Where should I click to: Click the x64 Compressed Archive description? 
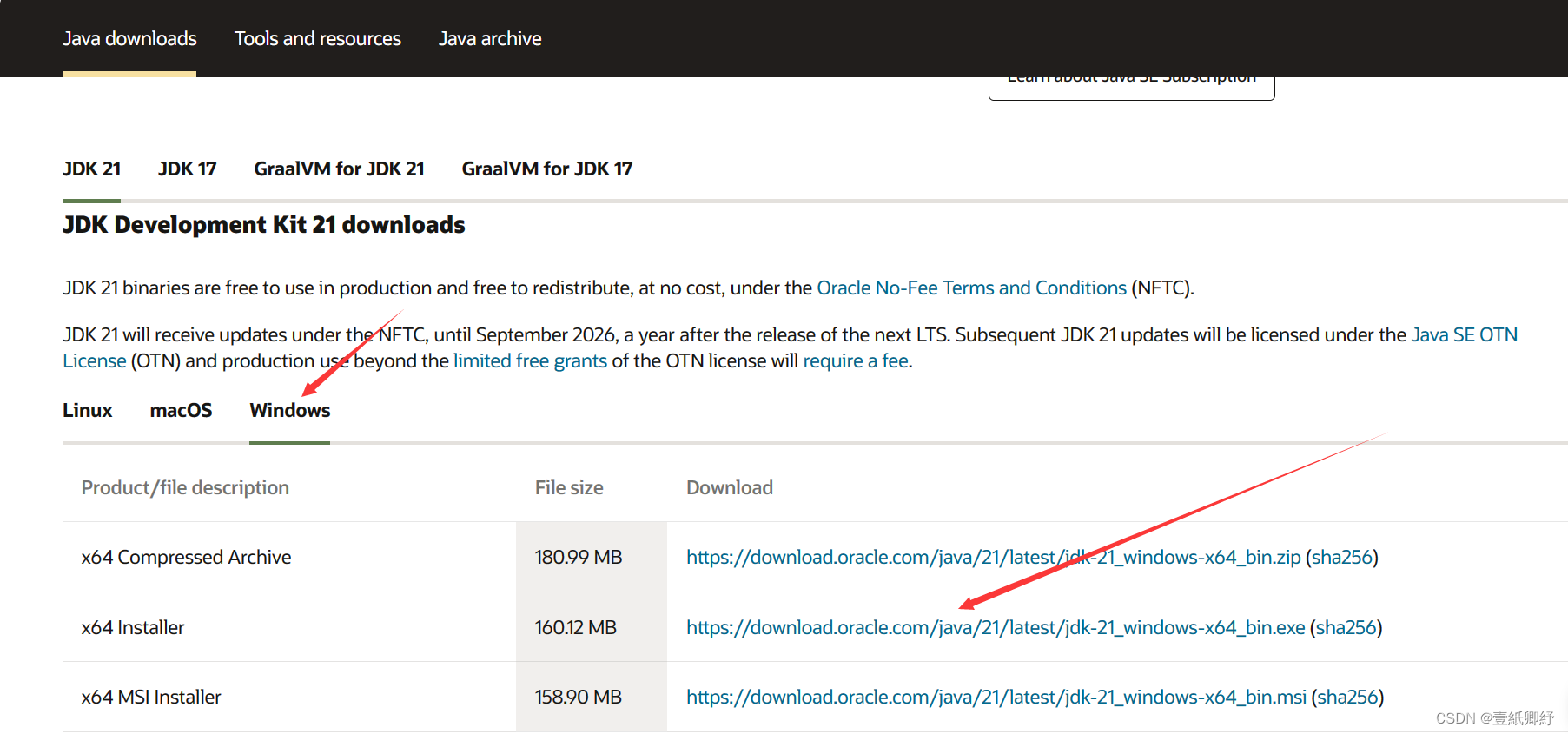point(186,557)
